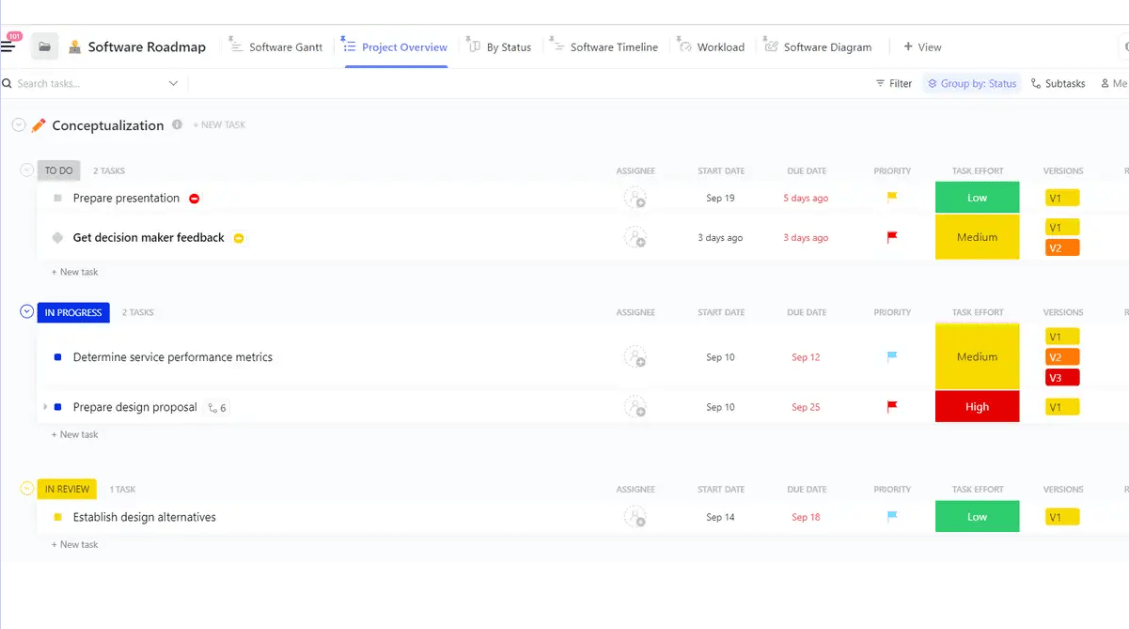Add new task under the IN REVIEW group
The height and width of the screenshot is (629, 1129).
pos(75,545)
